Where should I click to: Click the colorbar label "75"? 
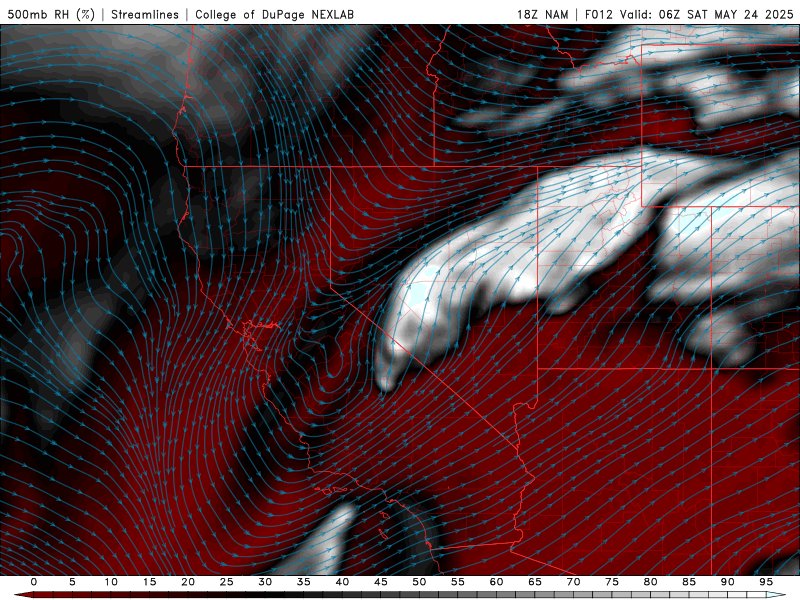tap(612, 582)
